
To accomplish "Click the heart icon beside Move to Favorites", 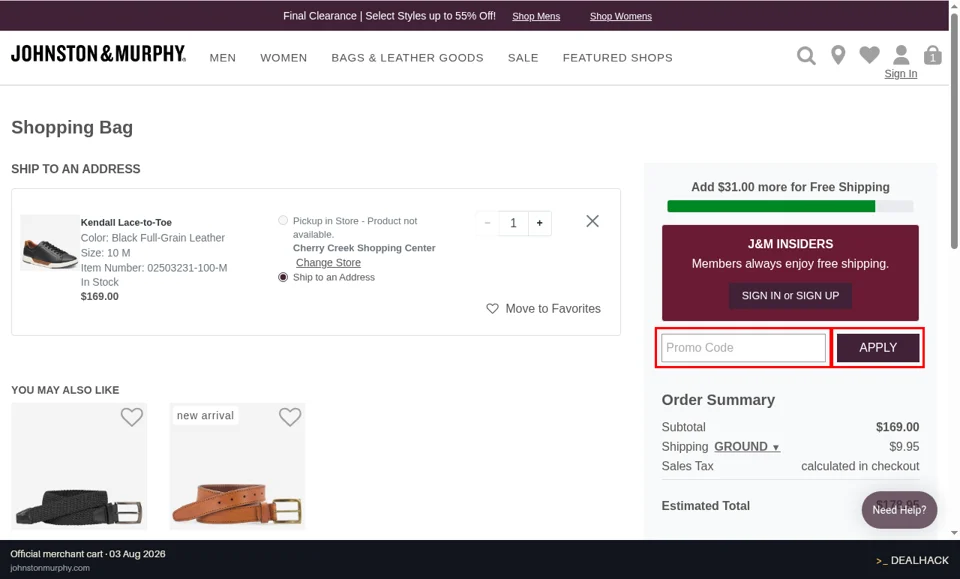I will pos(492,308).
